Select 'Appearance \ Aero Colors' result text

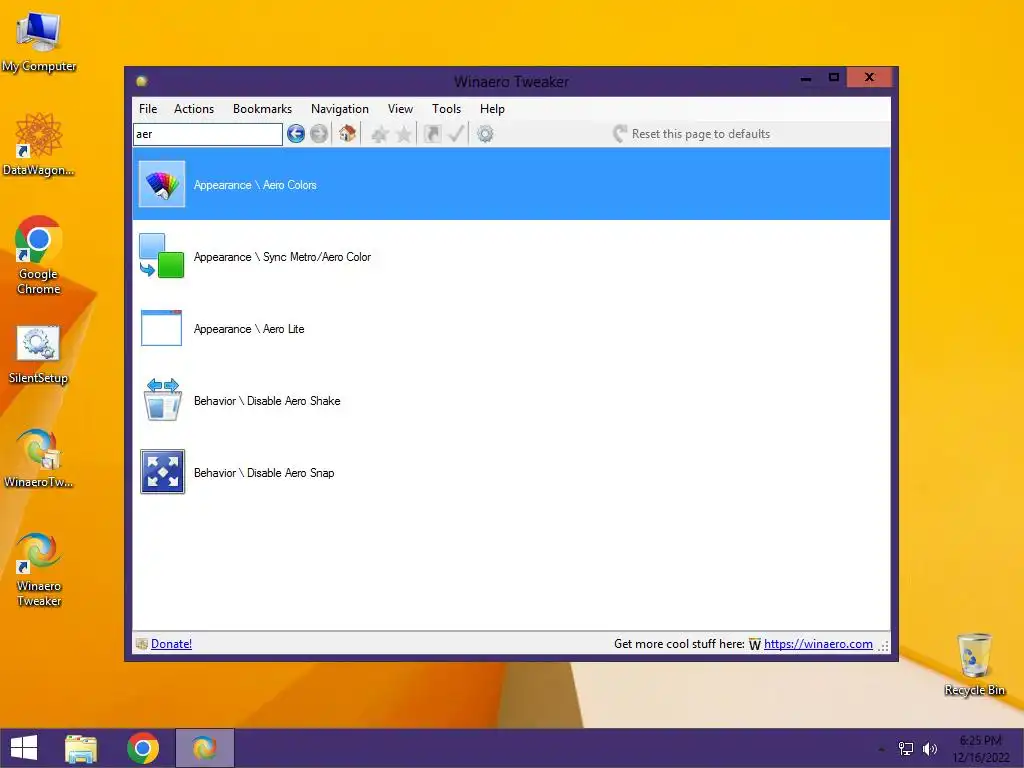[255, 185]
